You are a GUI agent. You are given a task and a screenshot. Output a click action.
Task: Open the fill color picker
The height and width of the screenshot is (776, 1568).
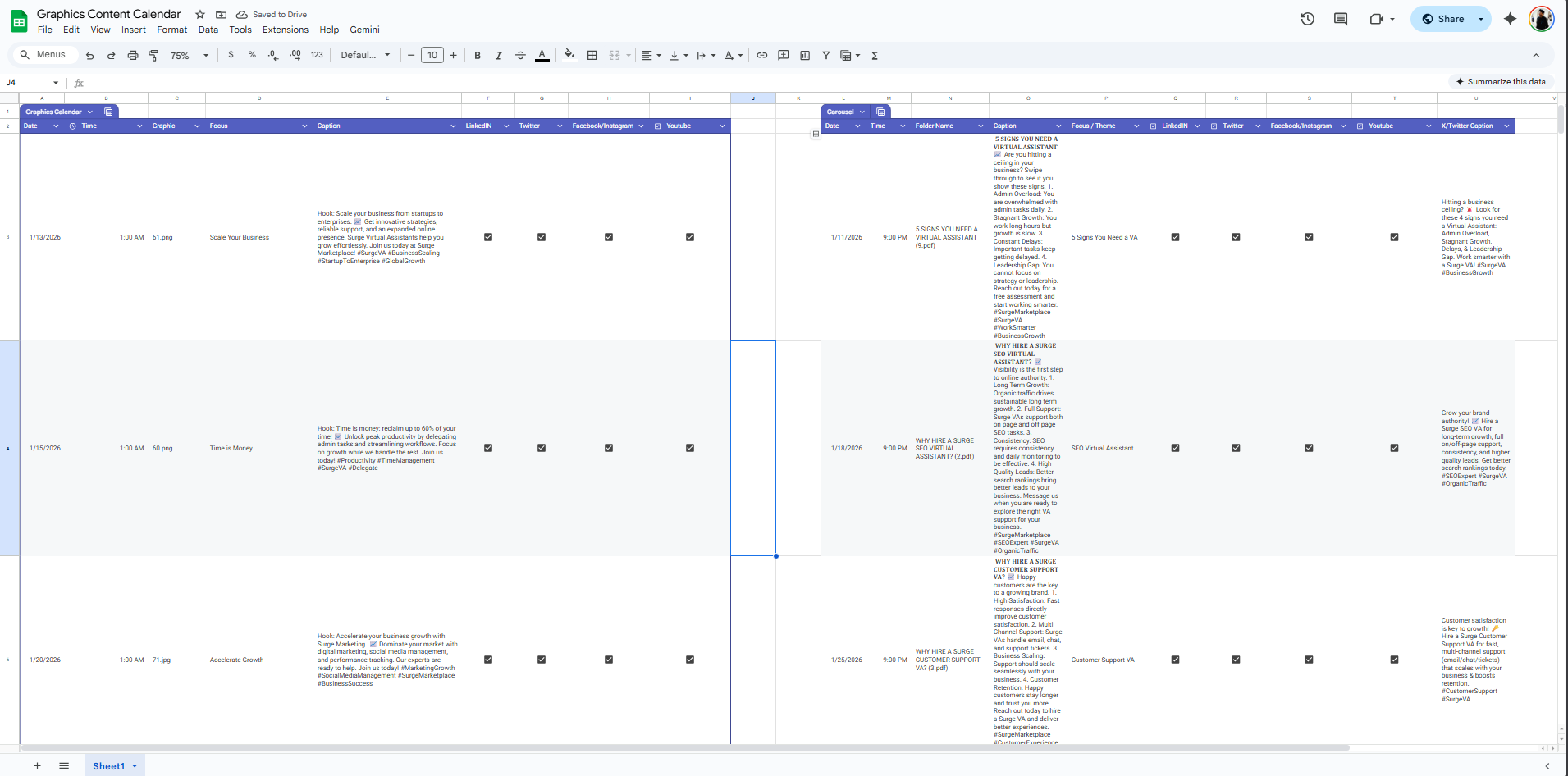[x=569, y=56]
